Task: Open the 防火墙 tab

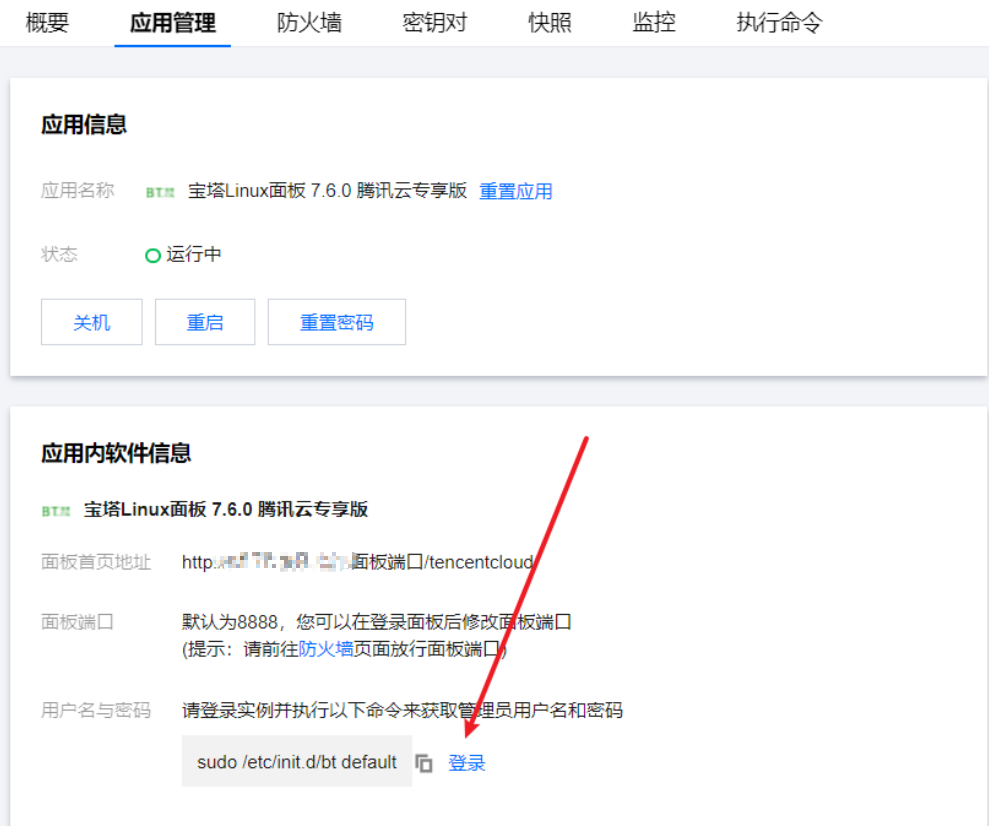Action: click(309, 23)
